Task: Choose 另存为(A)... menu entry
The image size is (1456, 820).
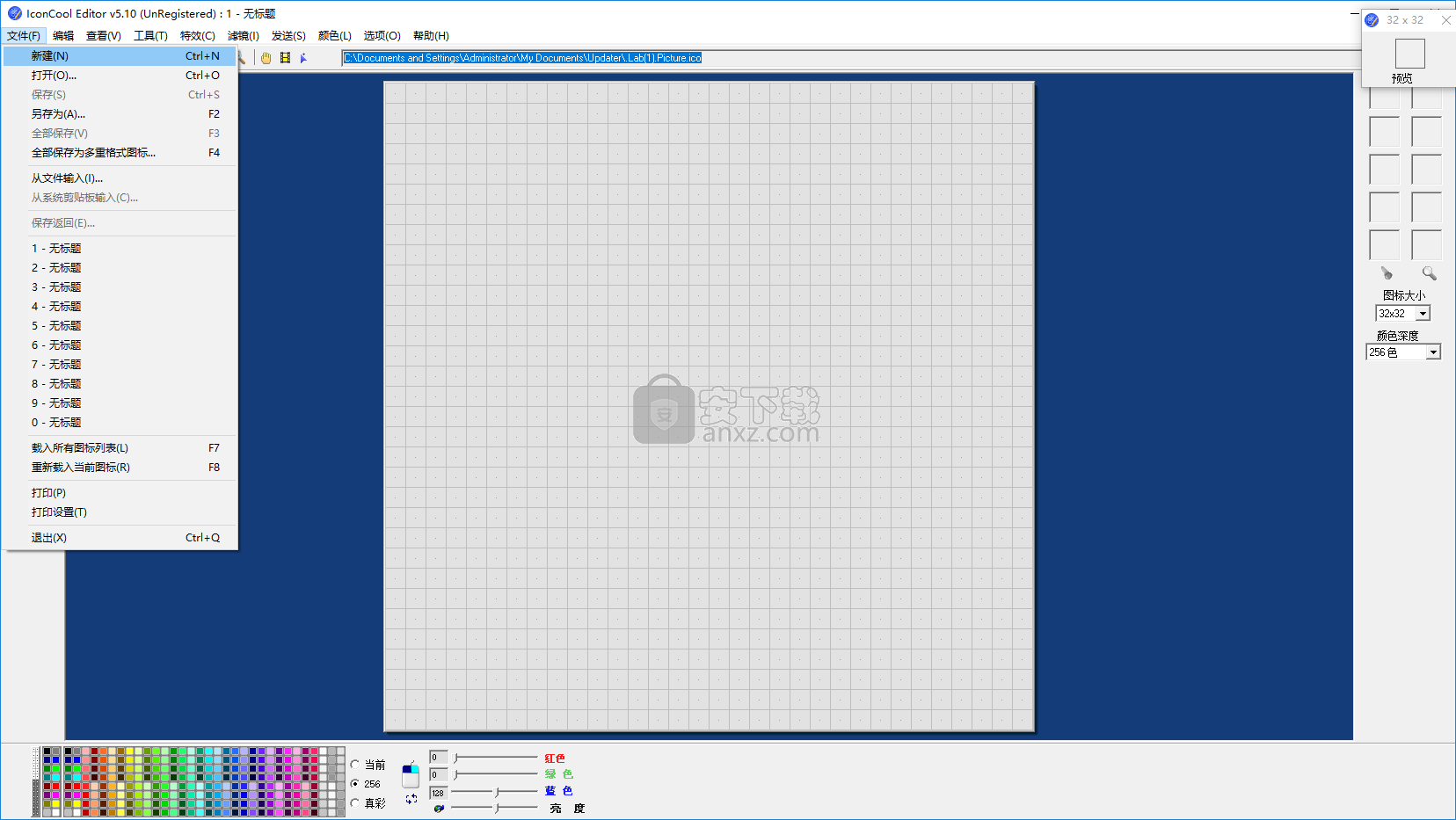Action: [x=120, y=114]
